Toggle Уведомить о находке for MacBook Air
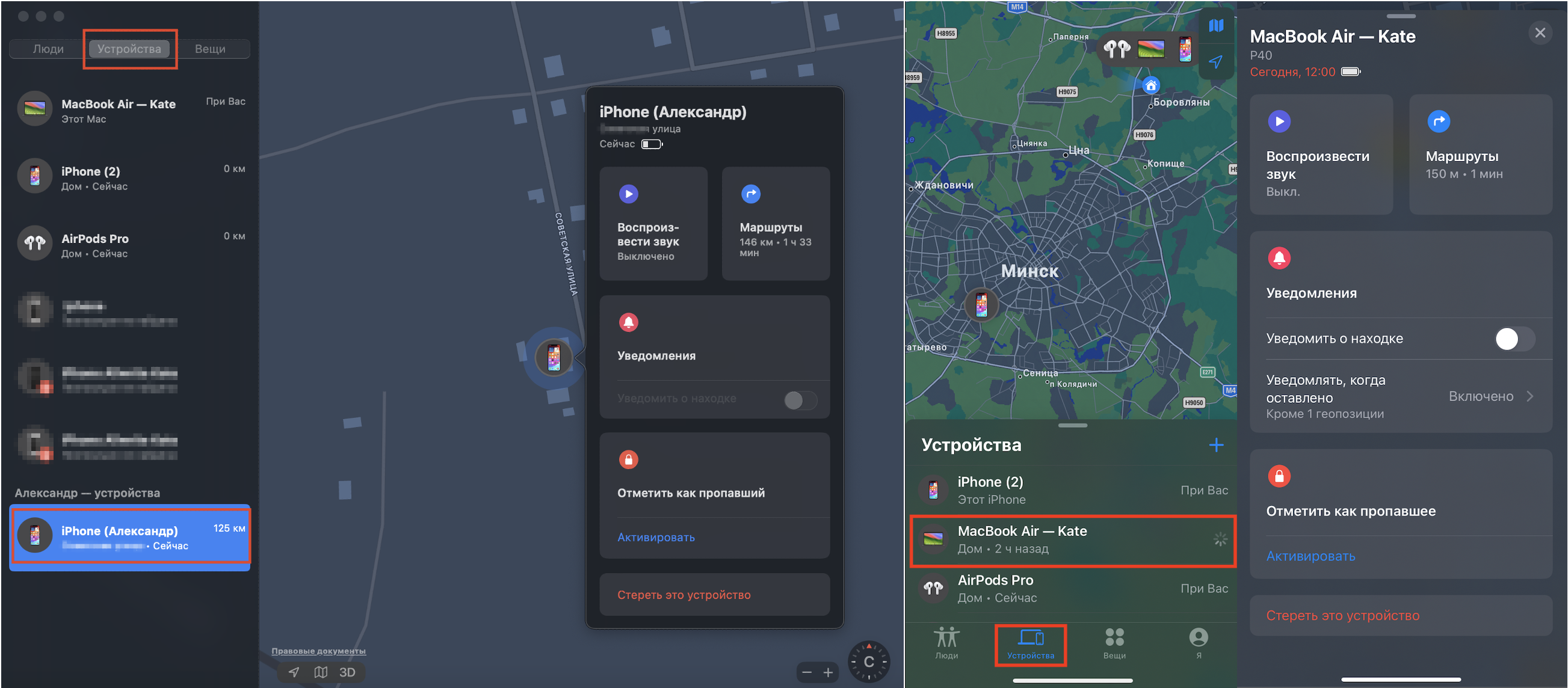1568x688 pixels. click(1514, 339)
